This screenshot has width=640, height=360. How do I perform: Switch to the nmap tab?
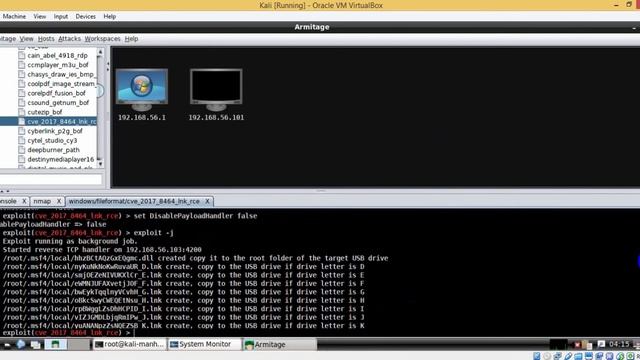[42, 201]
